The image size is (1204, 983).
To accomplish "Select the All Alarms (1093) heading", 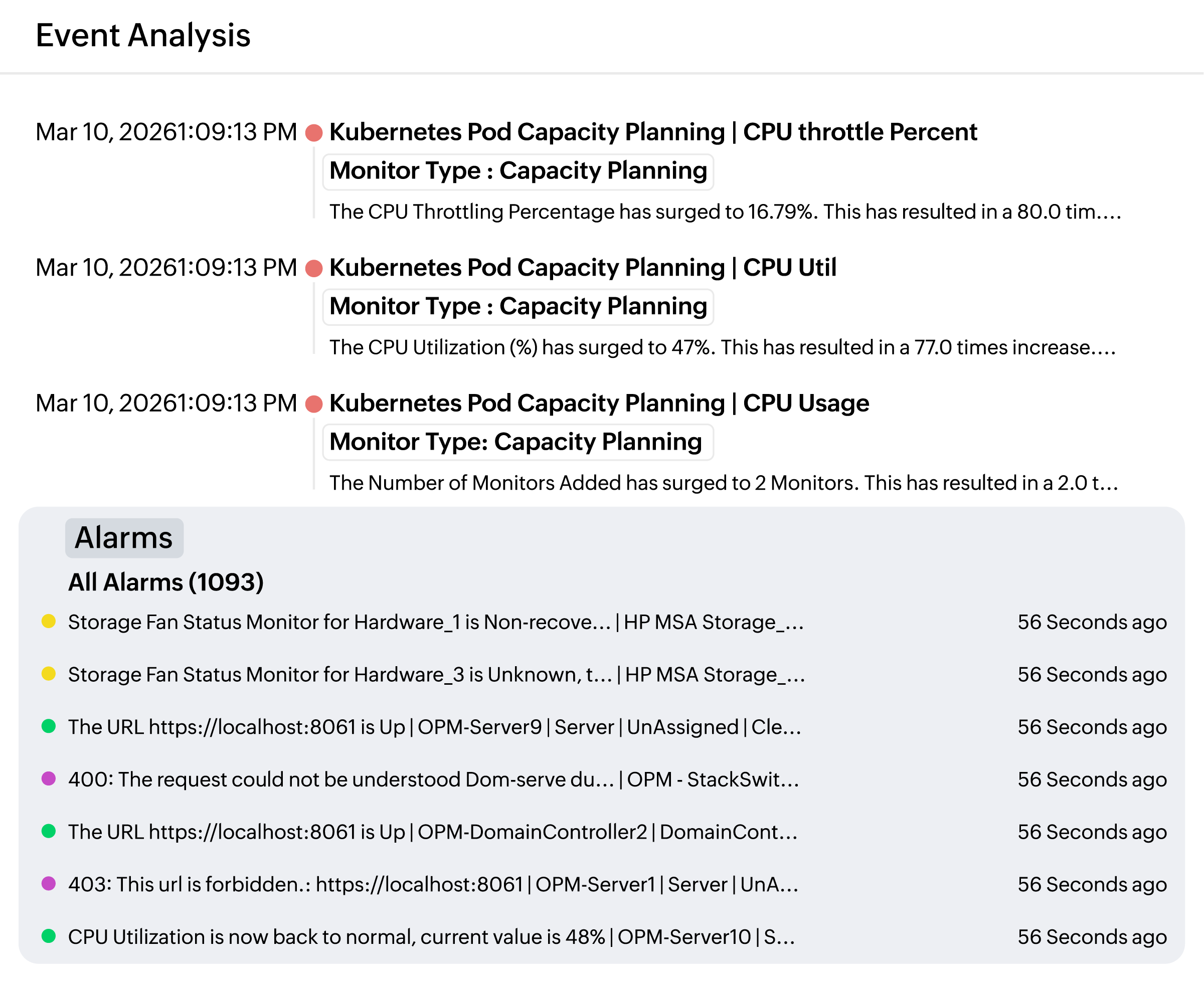I will 166,582.
